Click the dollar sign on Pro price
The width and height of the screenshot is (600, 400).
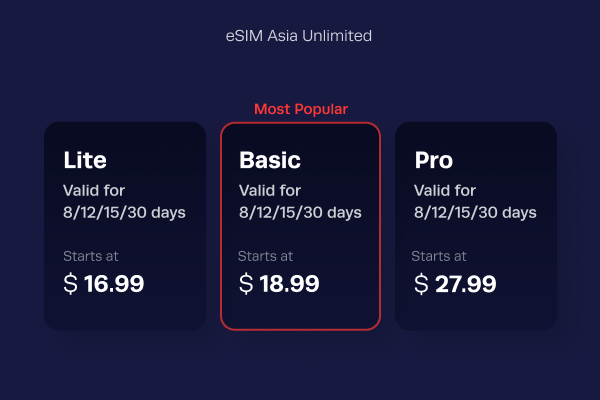421,284
